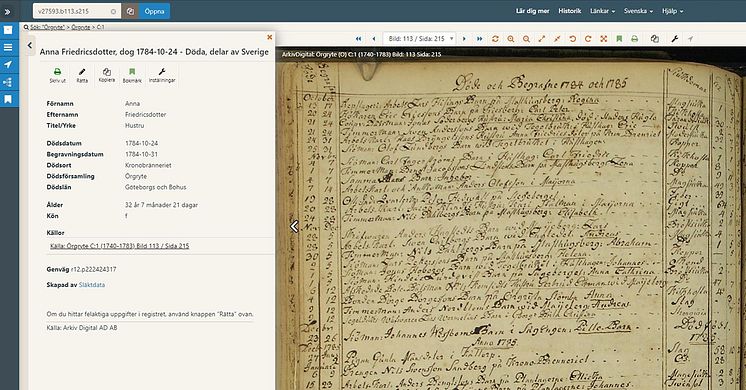Image resolution: width=746 pixels, height=390 pixels.
Task: Zoom in on the archive image
Action: [510, 39]
